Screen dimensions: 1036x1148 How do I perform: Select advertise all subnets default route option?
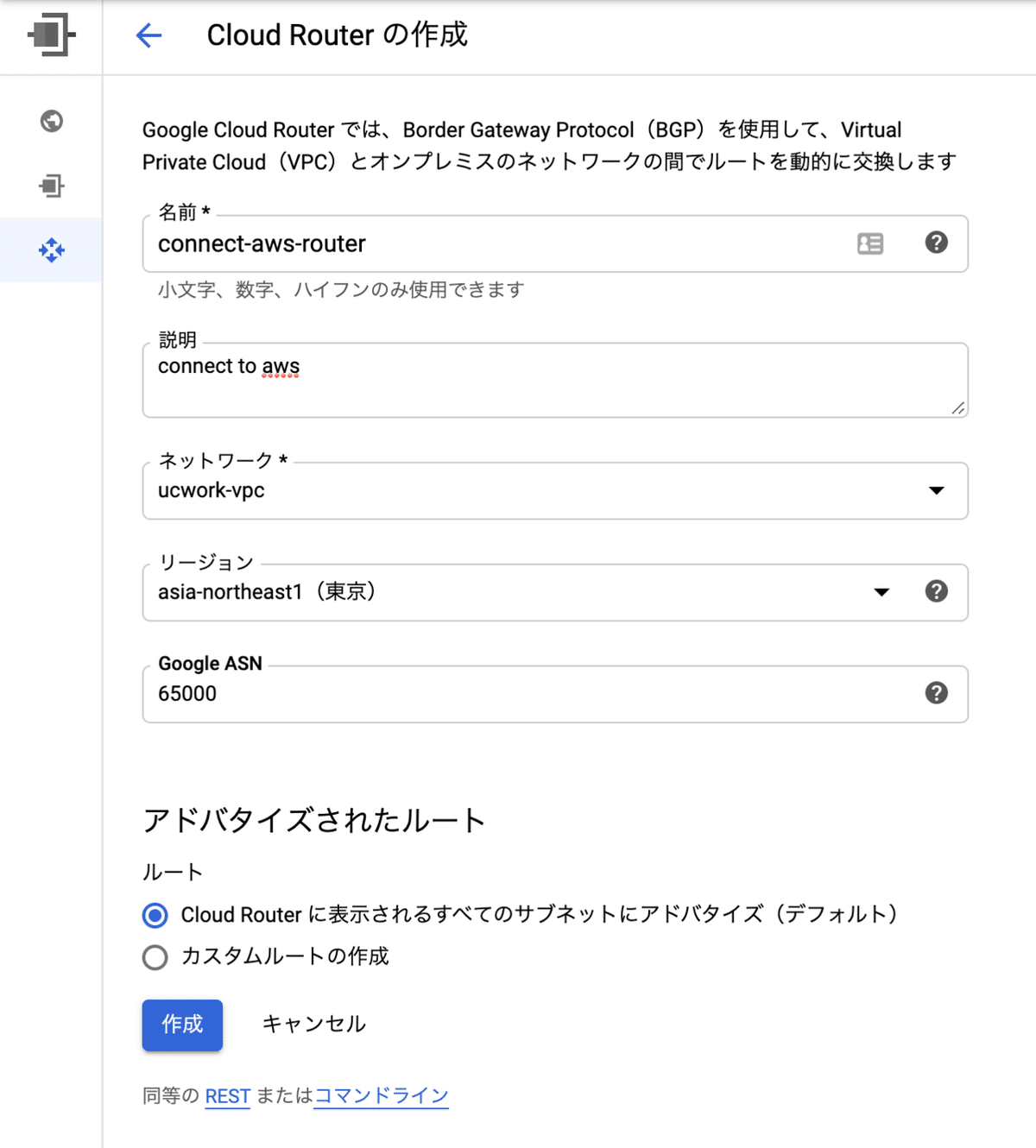pos(155,914)
